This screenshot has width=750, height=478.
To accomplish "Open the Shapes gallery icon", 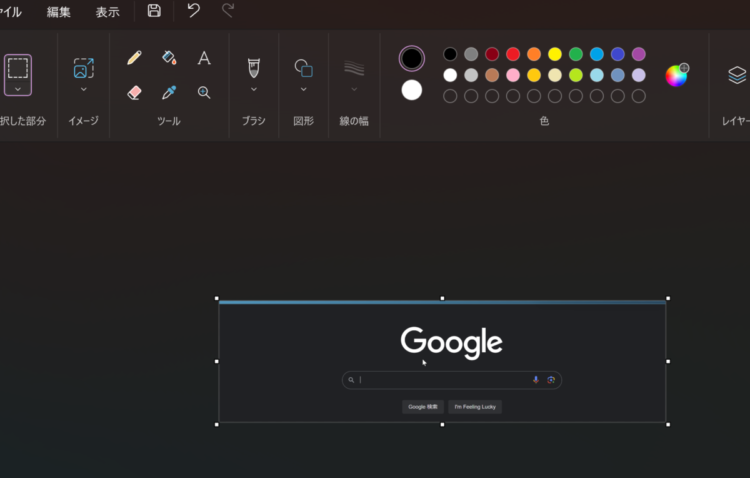I will coord(303,68).
